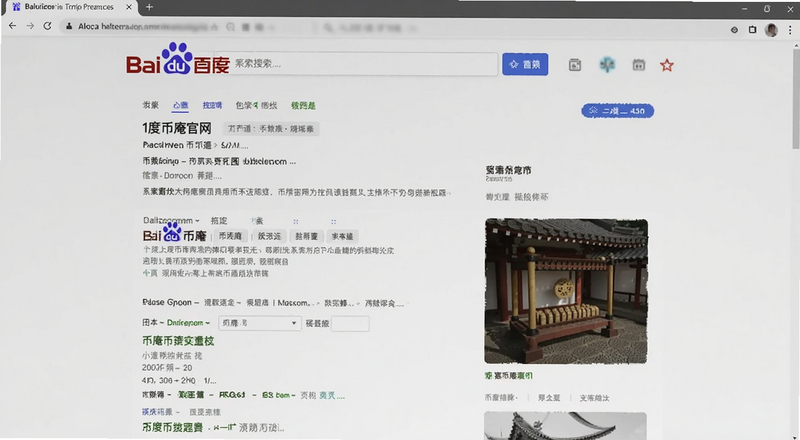
Task: Click the browser forward arrow
Action: (30, 26)
